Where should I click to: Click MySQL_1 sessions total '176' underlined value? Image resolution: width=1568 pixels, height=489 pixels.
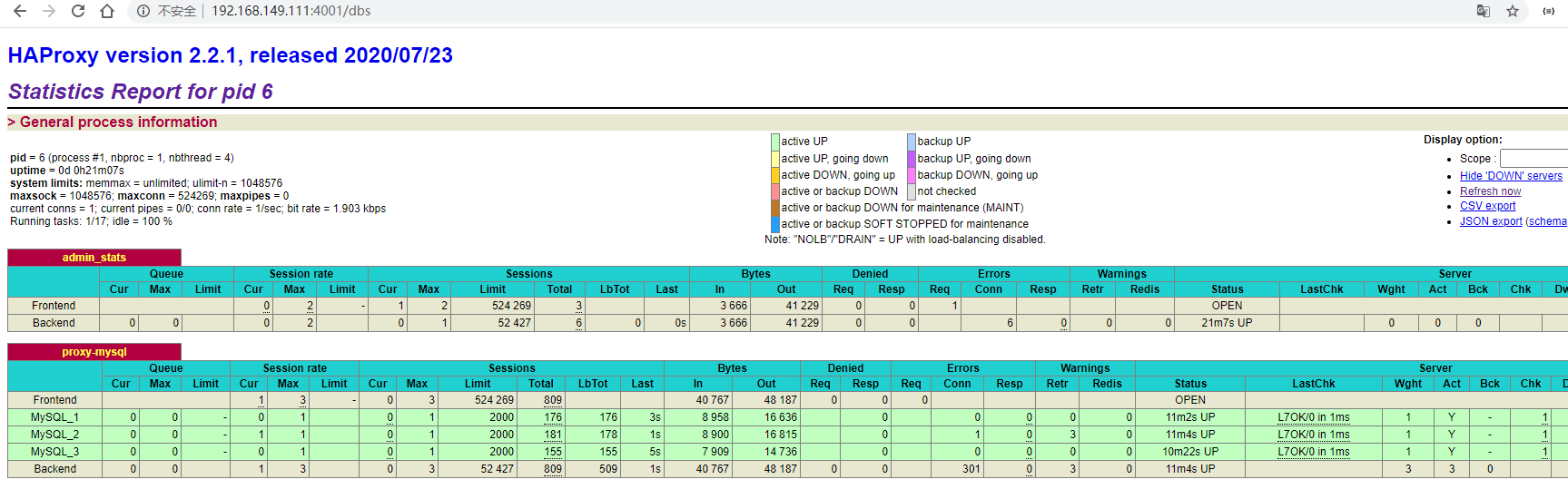coord(553,417)
